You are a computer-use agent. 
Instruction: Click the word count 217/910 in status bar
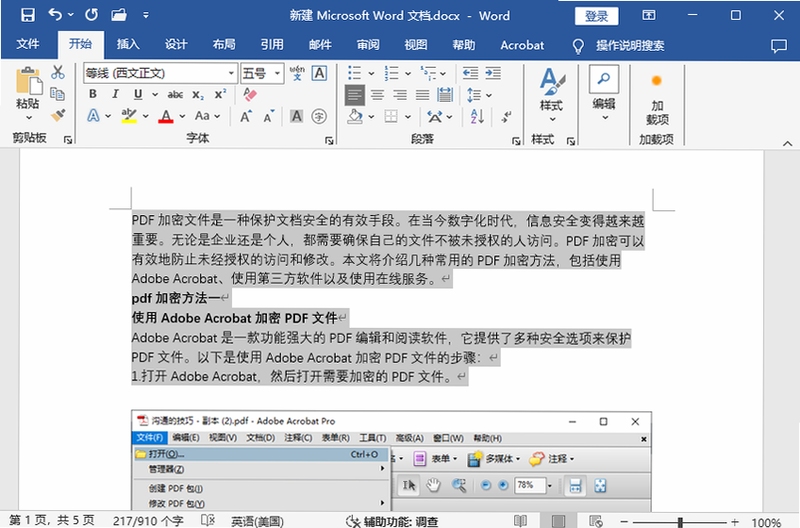pos(148,521)
